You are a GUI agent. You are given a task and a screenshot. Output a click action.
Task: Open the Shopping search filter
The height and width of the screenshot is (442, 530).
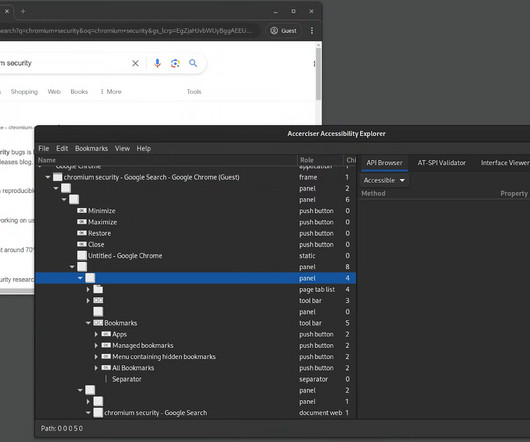[x=24, y=92]
